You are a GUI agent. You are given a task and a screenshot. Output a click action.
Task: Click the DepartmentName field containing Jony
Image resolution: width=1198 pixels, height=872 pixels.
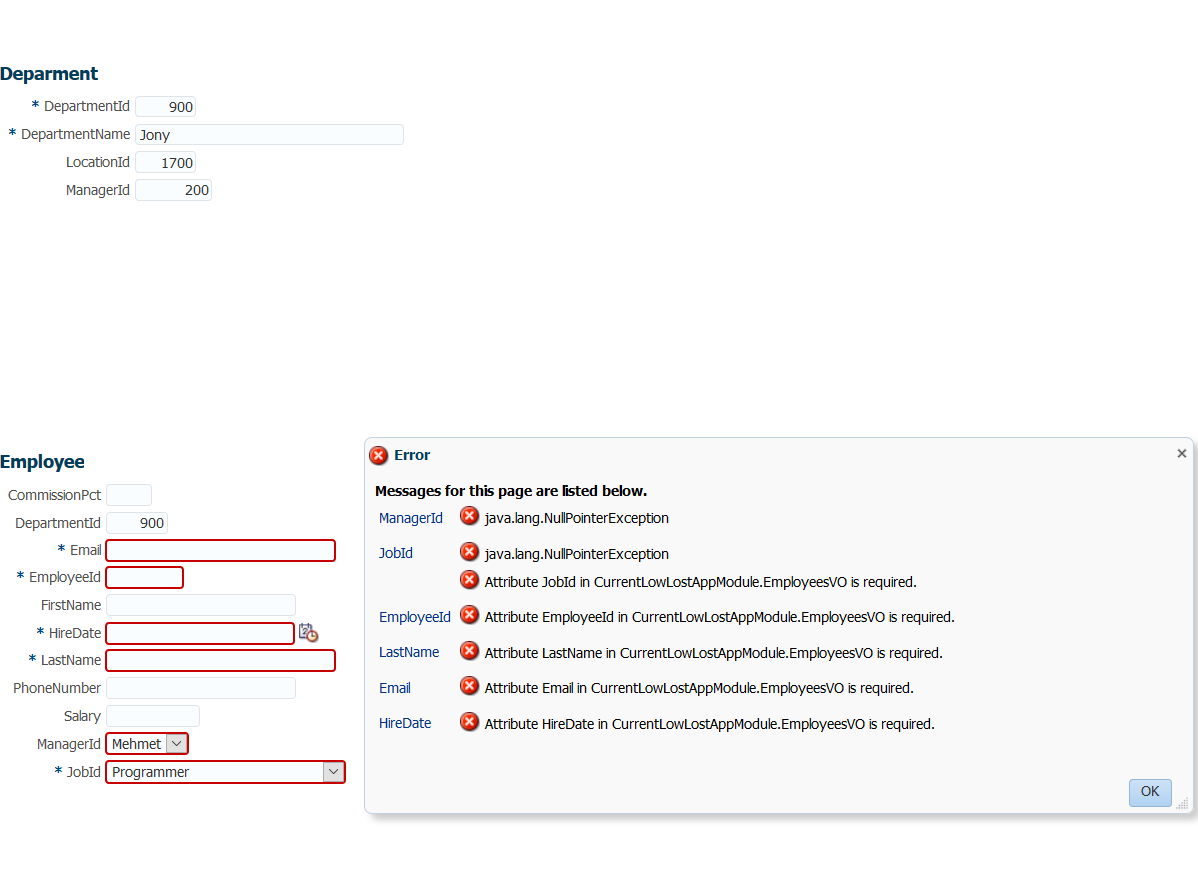click(269, 134)
